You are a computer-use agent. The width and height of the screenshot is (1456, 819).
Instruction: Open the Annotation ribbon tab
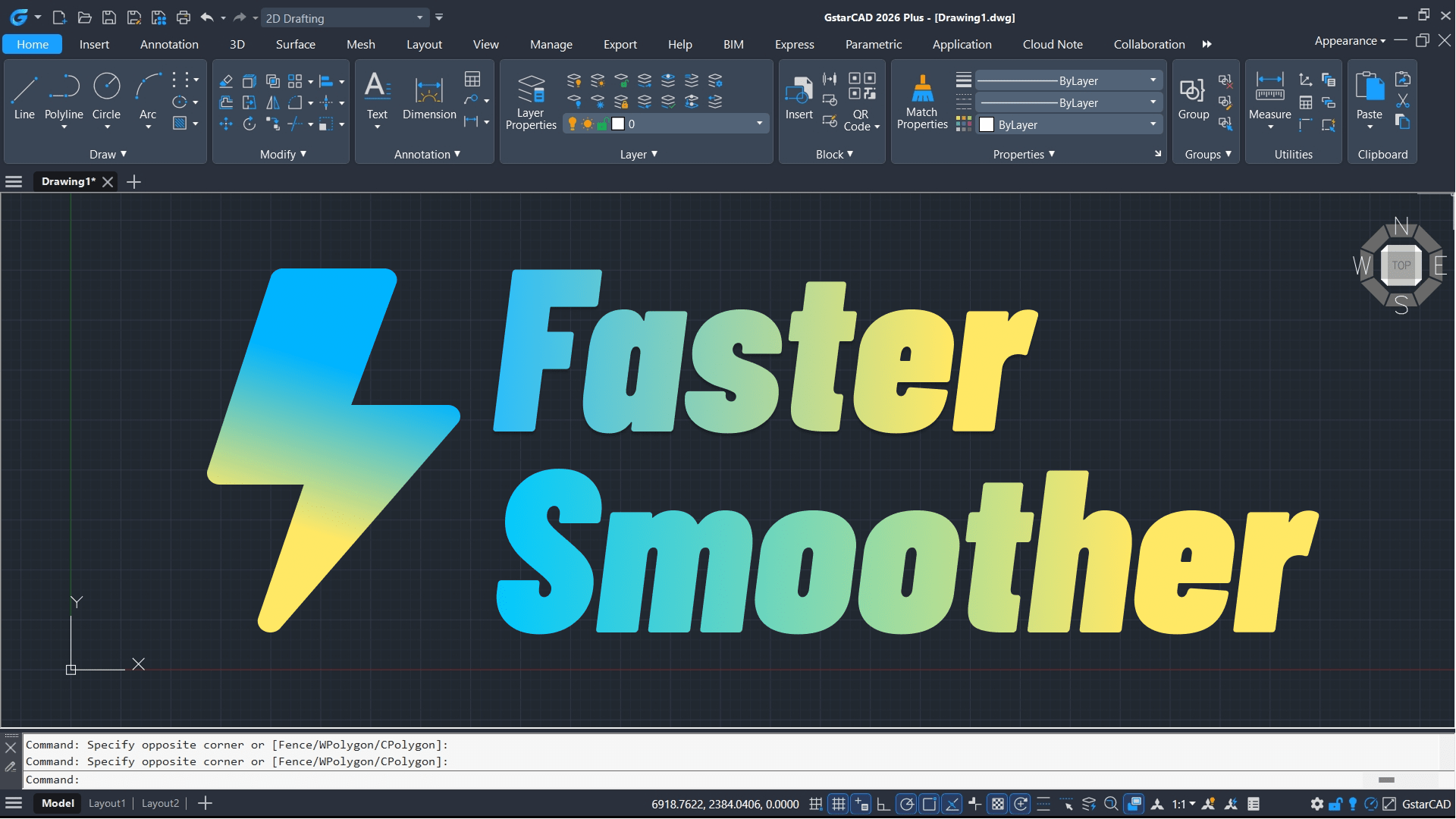(x=169, y=44)
